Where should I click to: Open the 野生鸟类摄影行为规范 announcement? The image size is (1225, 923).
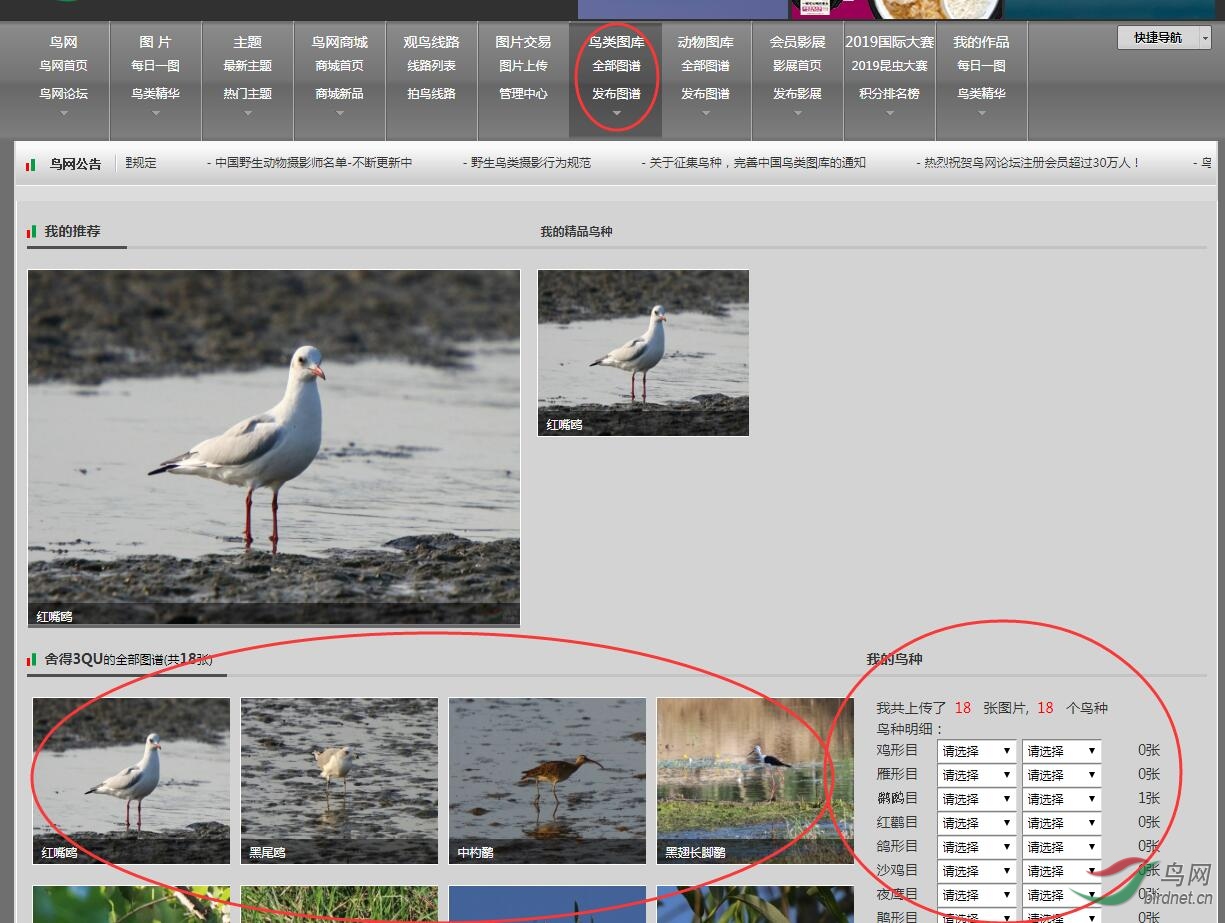click(x=530, y=163)
